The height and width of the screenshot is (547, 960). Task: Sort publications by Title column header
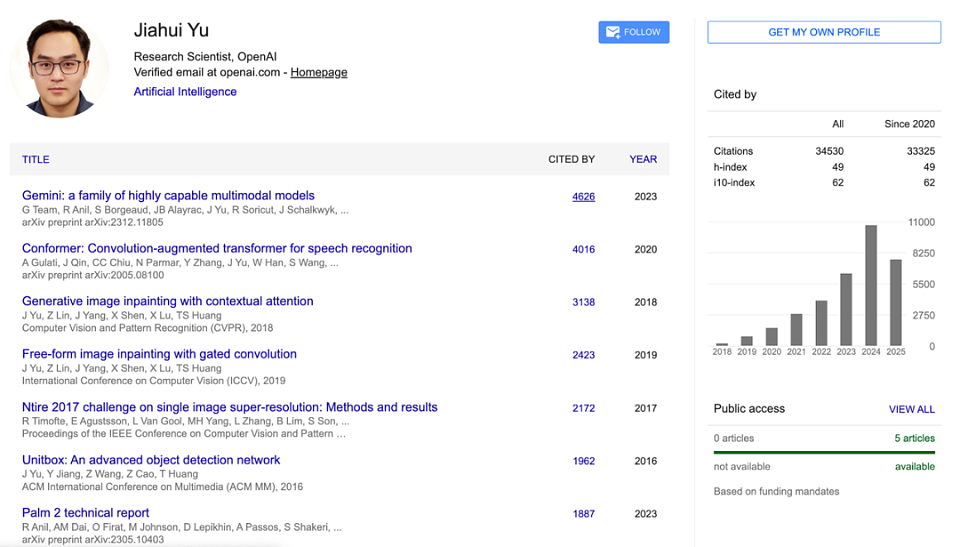(36, 159)
